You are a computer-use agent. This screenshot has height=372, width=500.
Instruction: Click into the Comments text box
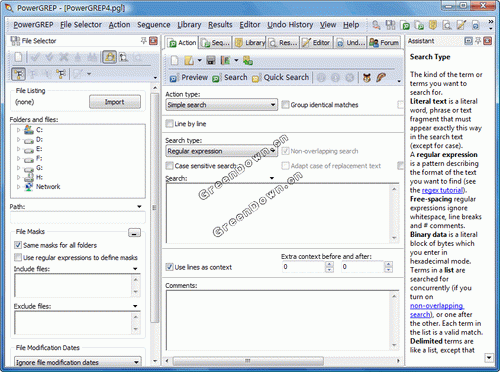pos(278,320)
